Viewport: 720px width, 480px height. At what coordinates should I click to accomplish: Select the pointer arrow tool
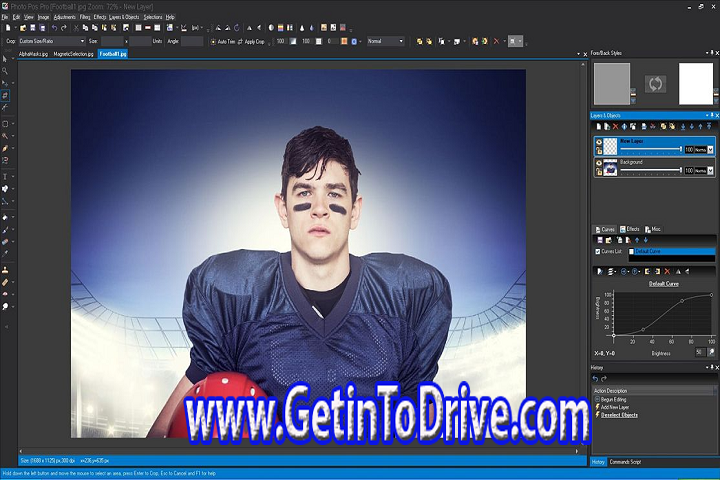(x=5, y=59)
